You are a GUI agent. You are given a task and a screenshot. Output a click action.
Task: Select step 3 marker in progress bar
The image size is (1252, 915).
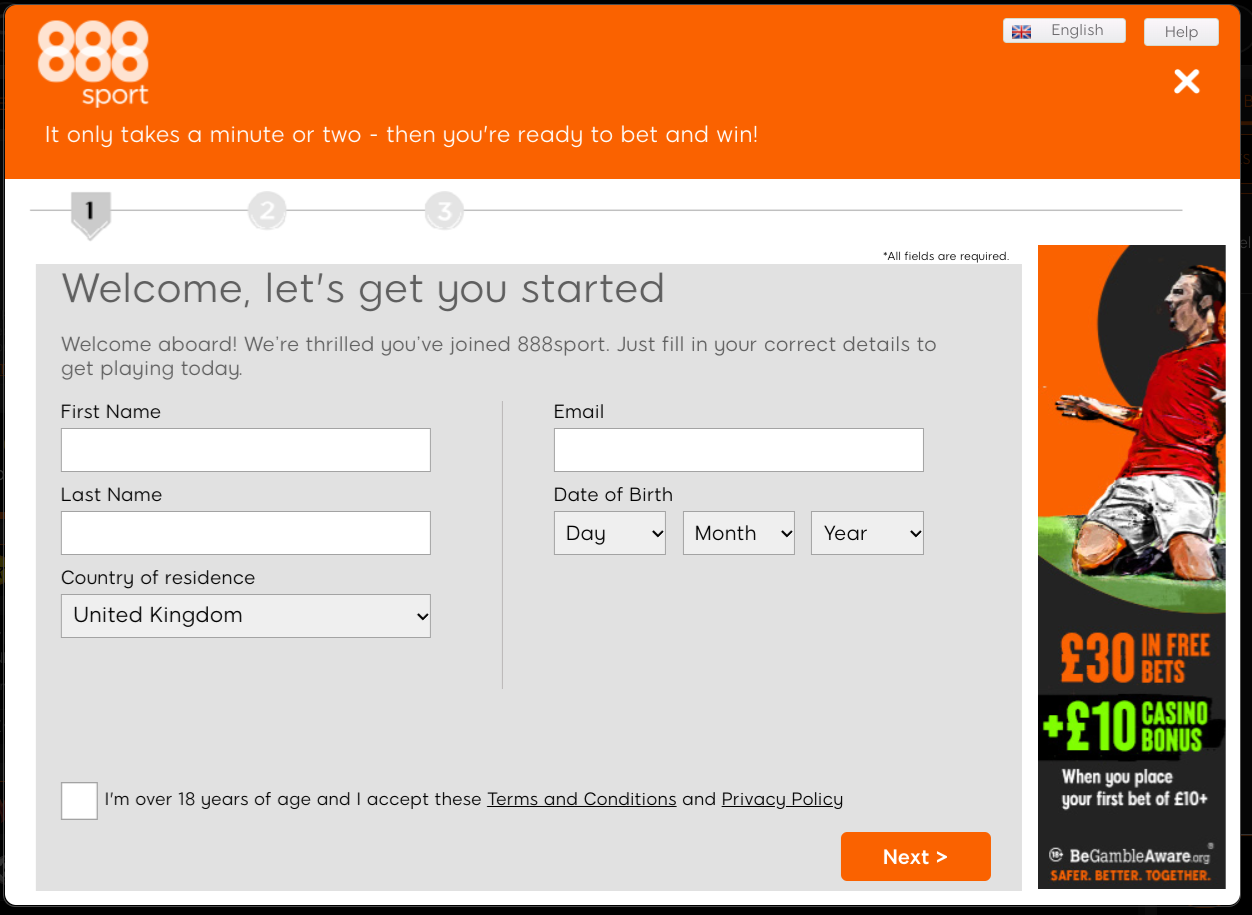tap(444, 211)
